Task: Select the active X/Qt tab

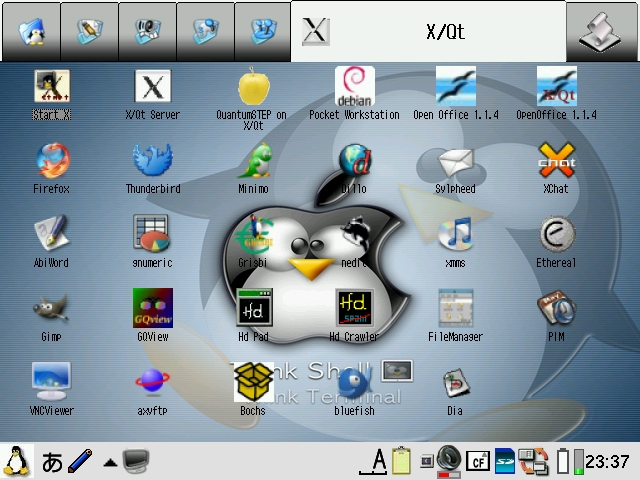Action: (x=427, y=31)
